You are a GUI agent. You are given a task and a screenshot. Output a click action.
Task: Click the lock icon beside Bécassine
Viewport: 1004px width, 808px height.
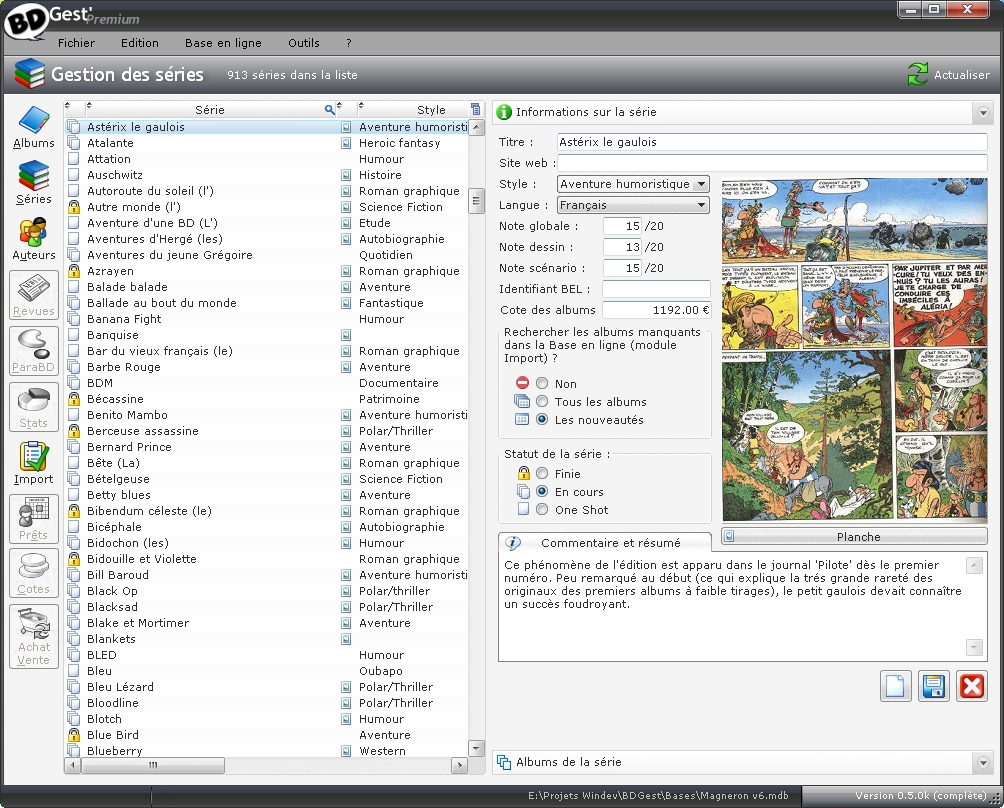pos(74,399)
